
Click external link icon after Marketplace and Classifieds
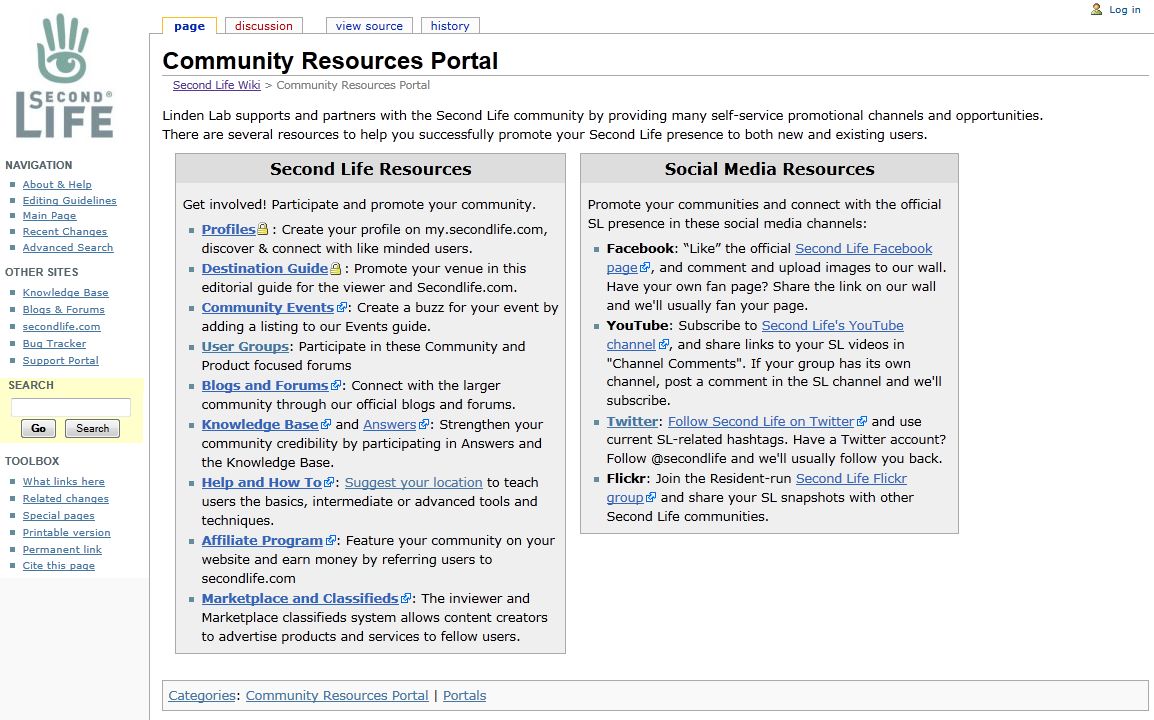(x=406, y=599)
